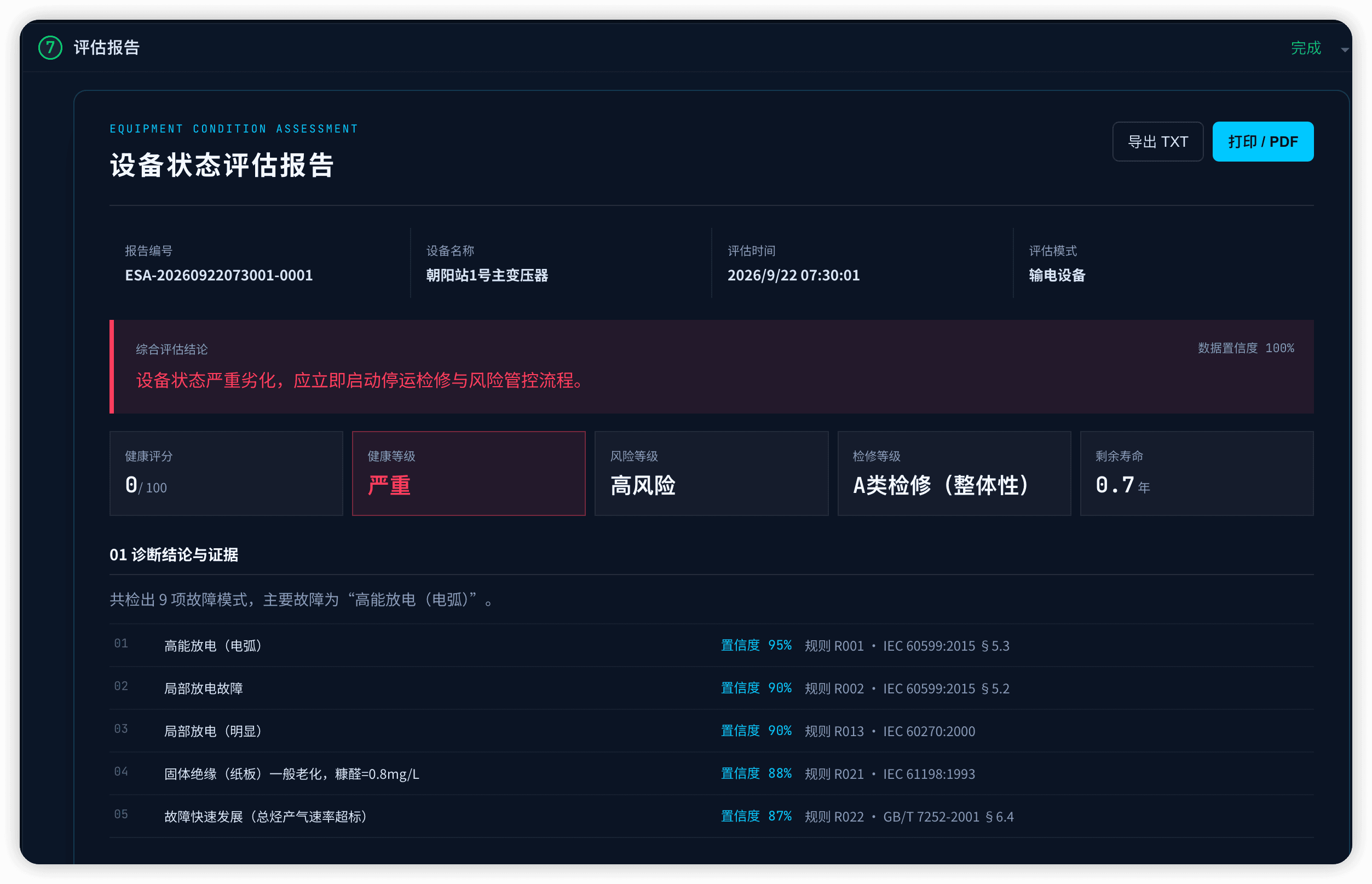Click the EQUIPMENT CONDITION ASSESSMENT subtitle
Screen dimensions: 1372x884
(x=234, y=129)
